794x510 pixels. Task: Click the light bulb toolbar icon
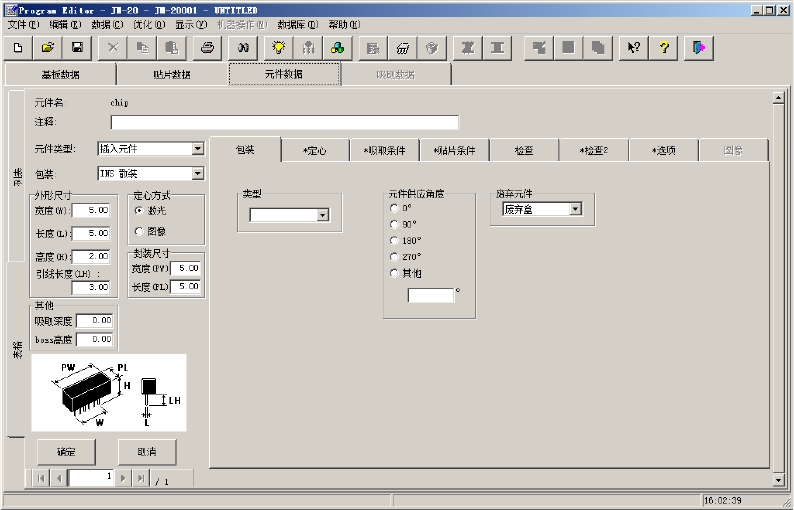click(279, 47)
